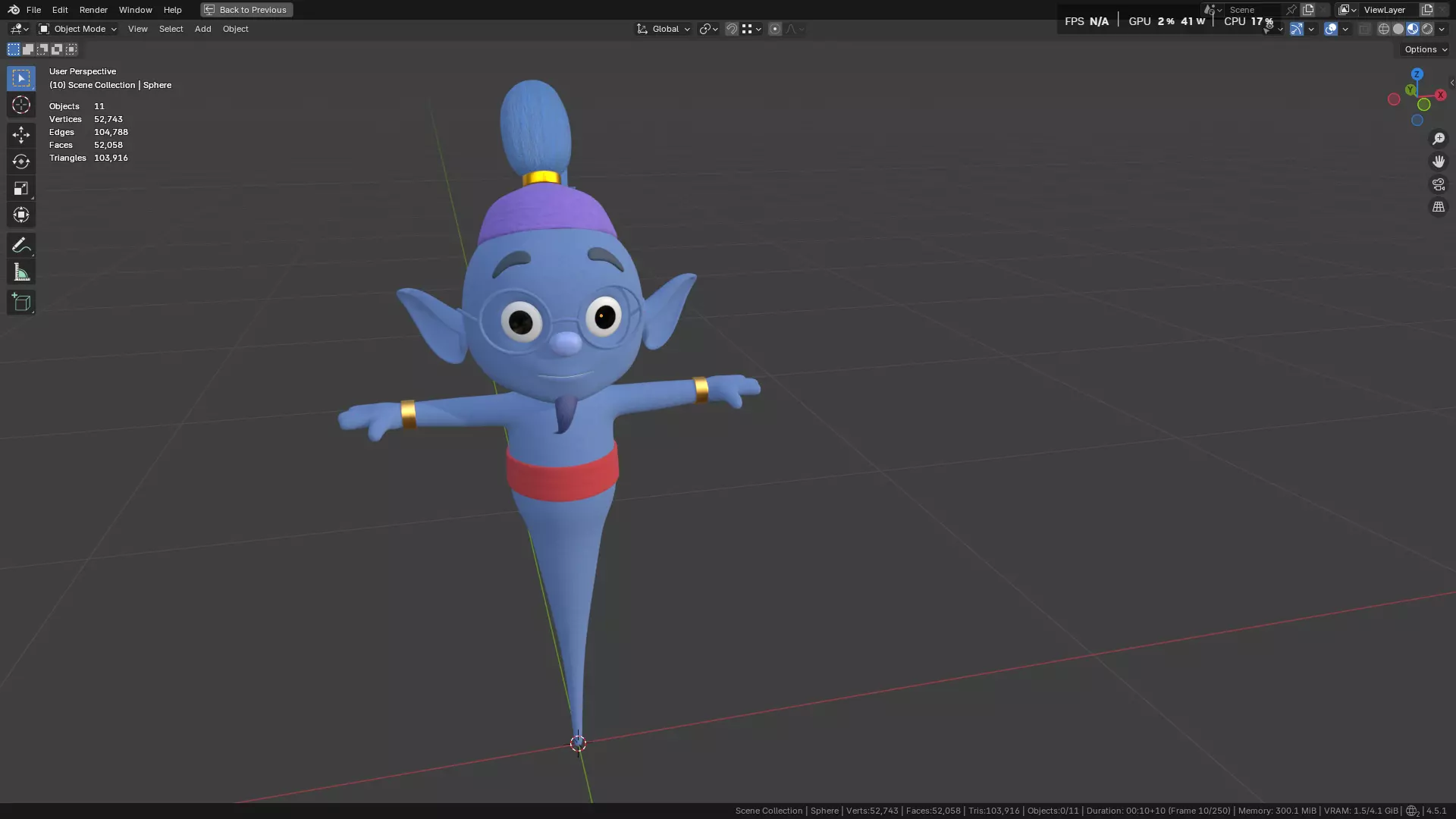Open the pivot point dropdown
Image resolution: width=1456 pixels, height=819 pixels.
pos(708,29)
